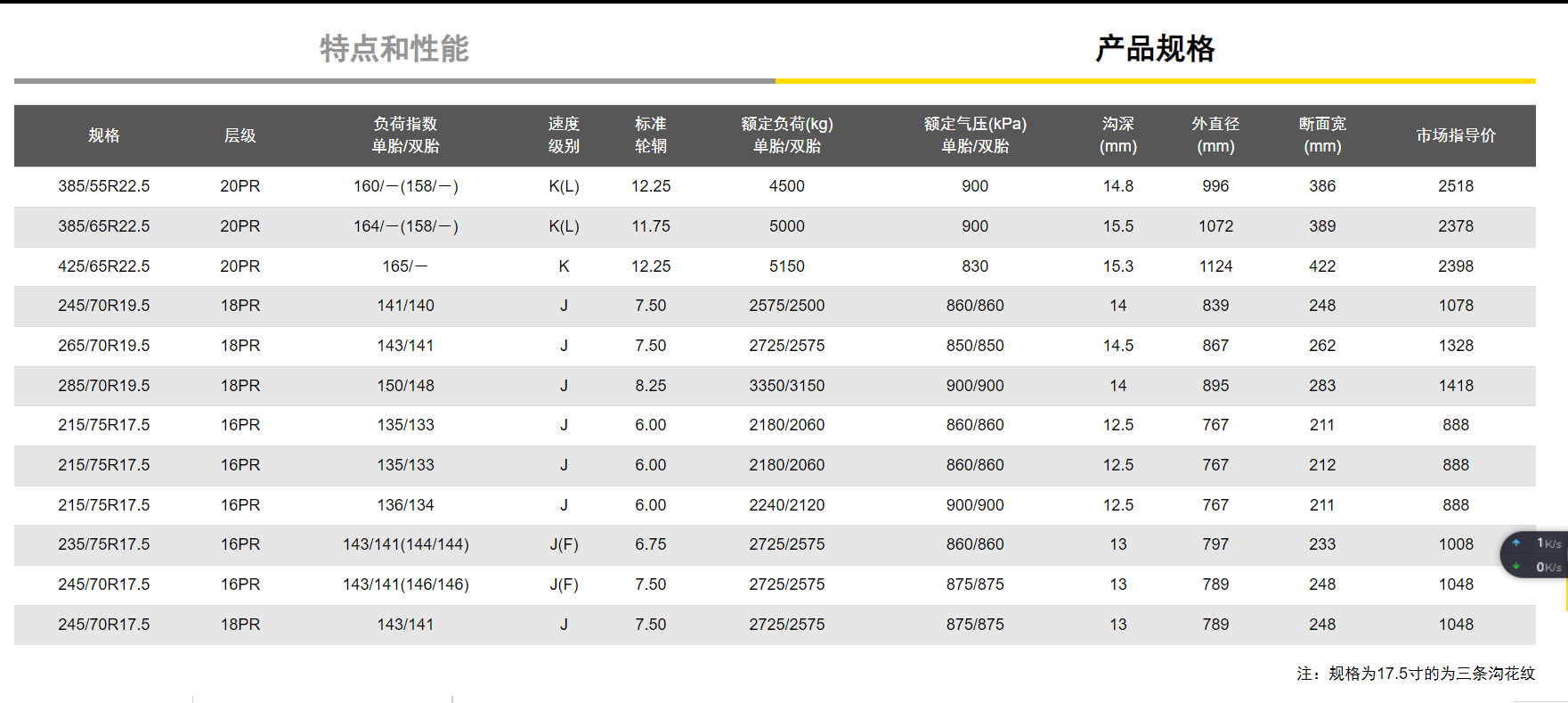Click outer diameter 996

(1215, 186)
